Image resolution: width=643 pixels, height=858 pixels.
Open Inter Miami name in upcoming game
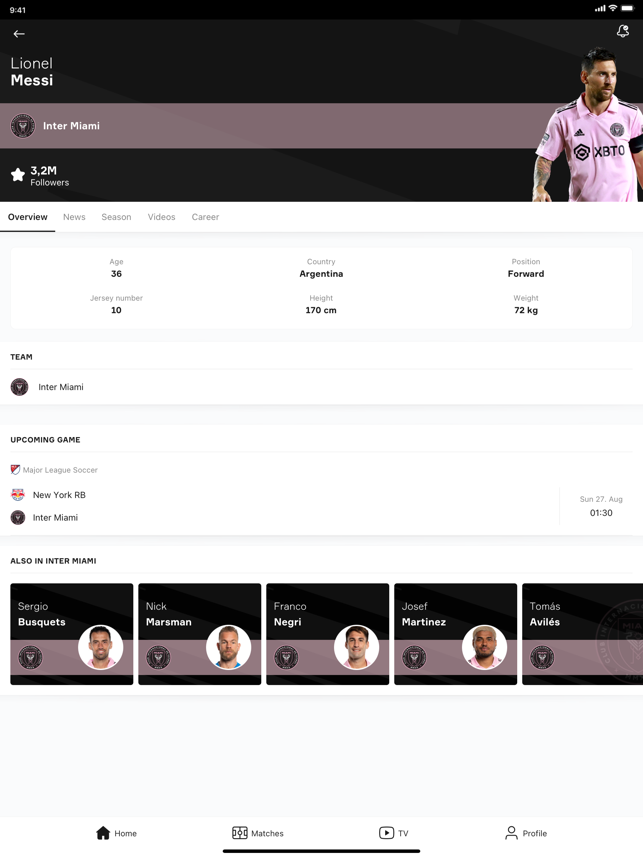55,518
